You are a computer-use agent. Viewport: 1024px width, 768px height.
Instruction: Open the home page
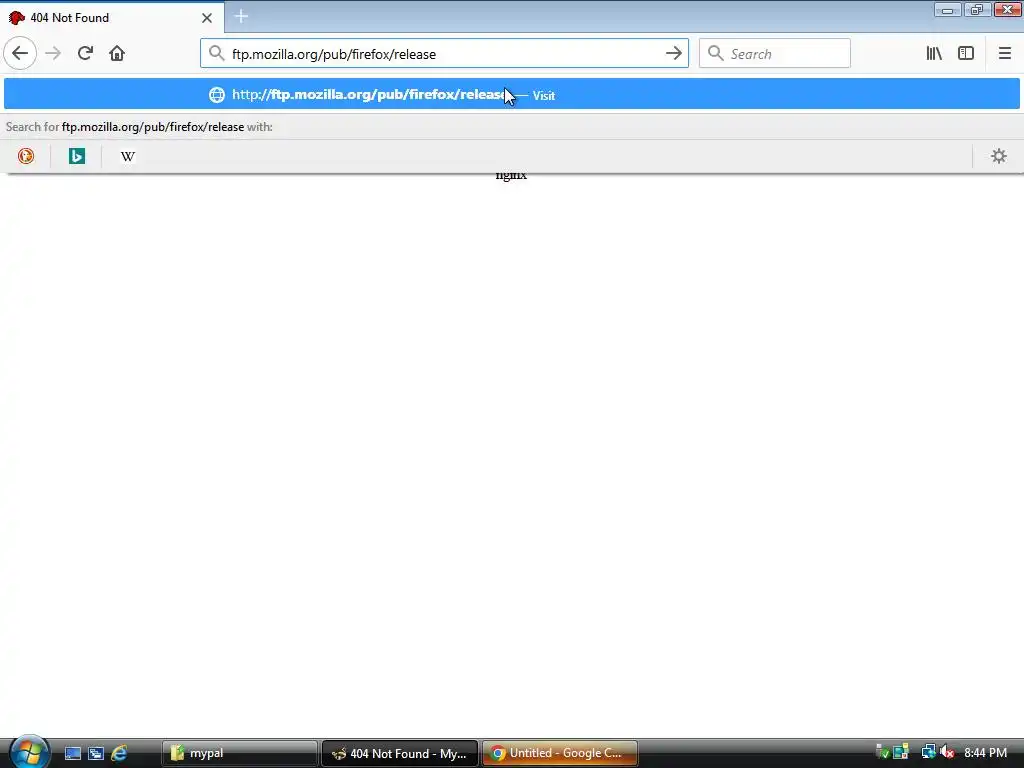pos(117,54)
